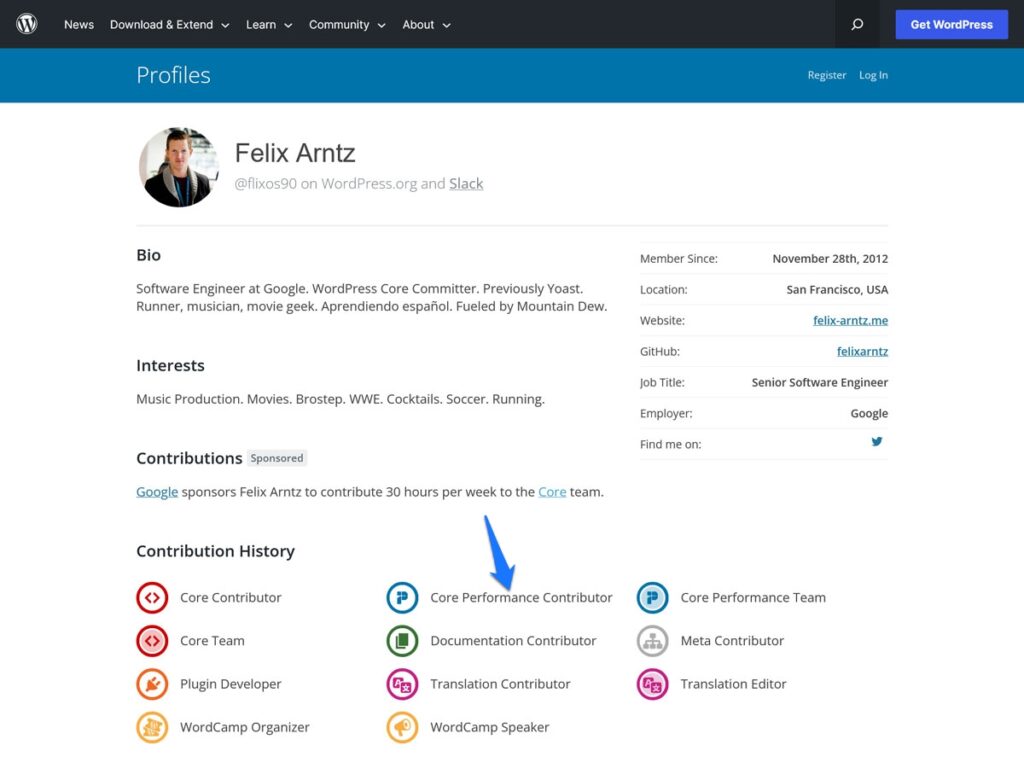Select the Plugin Developer badge icon

(x=152, y=684)
